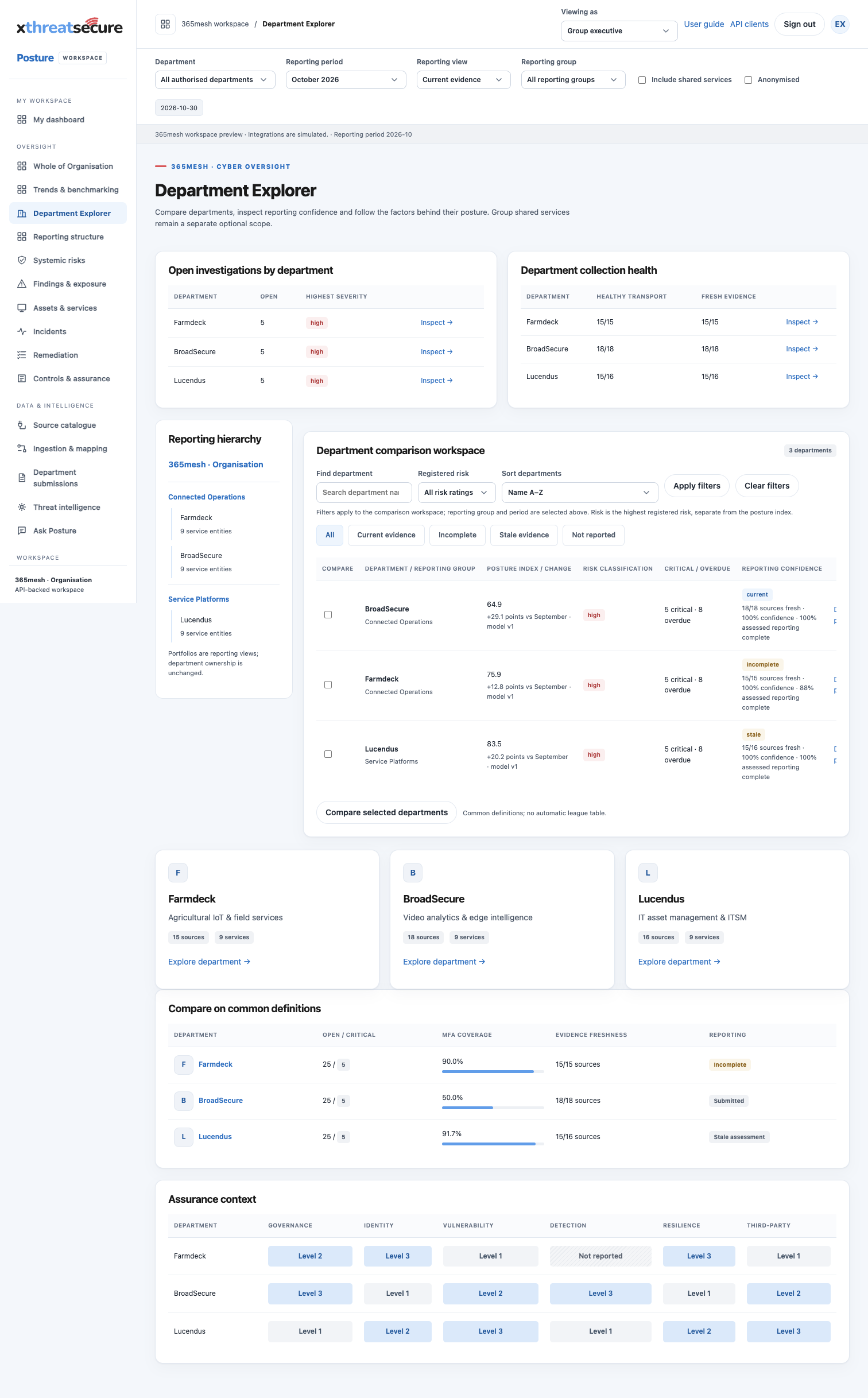Screen dimensions: 868x1398
Task: Open the Reporting group dropdown
Action: coord(573,80)
